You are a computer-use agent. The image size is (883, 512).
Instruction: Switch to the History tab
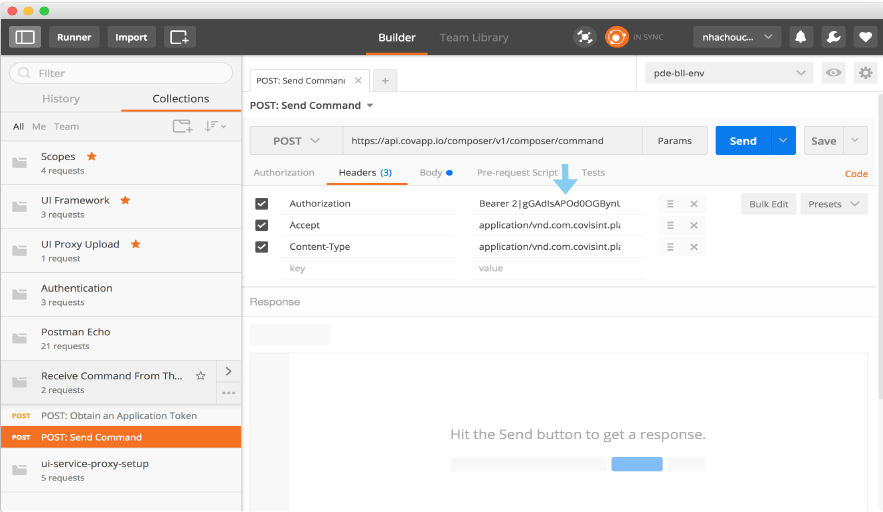[x=61, y=99]
